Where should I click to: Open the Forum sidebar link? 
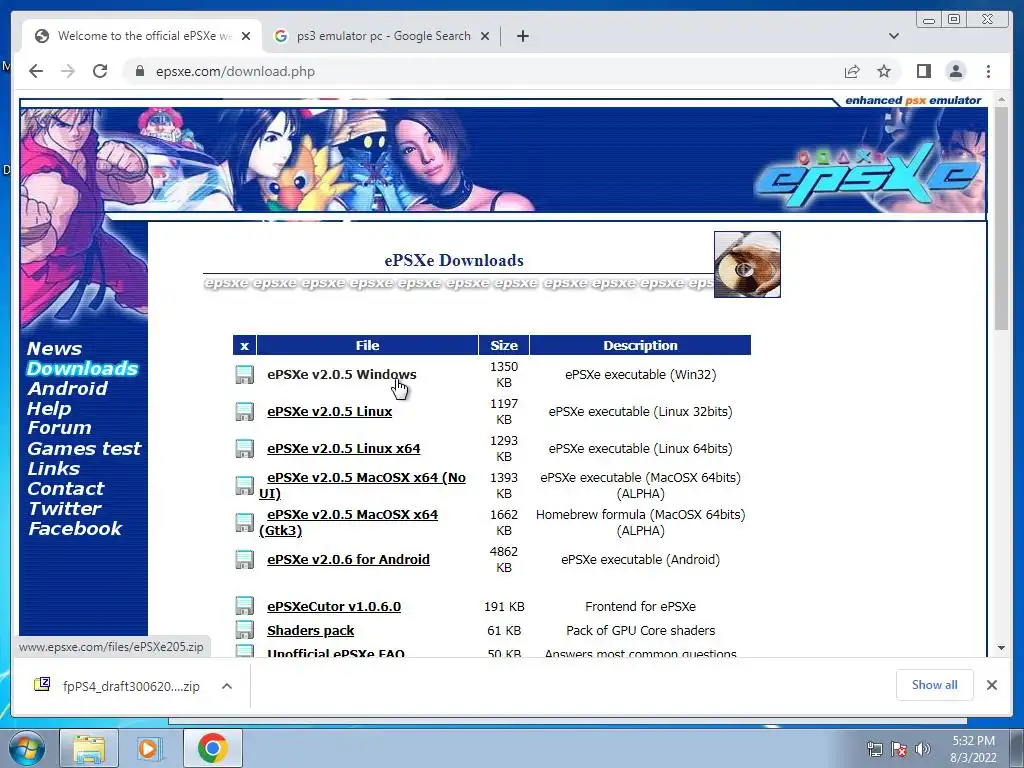click(x=59, y=428)
